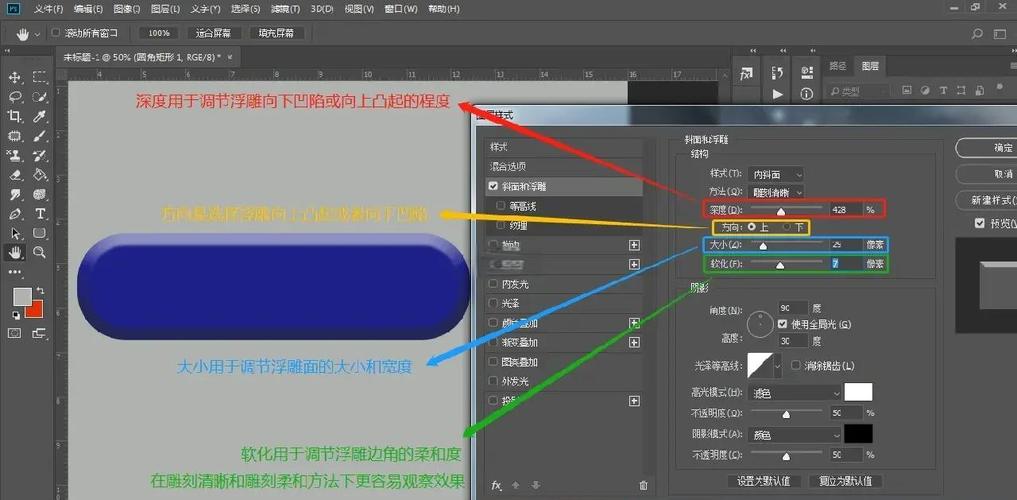Enable the 纹理 checkbox
1017x500 pixels.
coord(500,226)
